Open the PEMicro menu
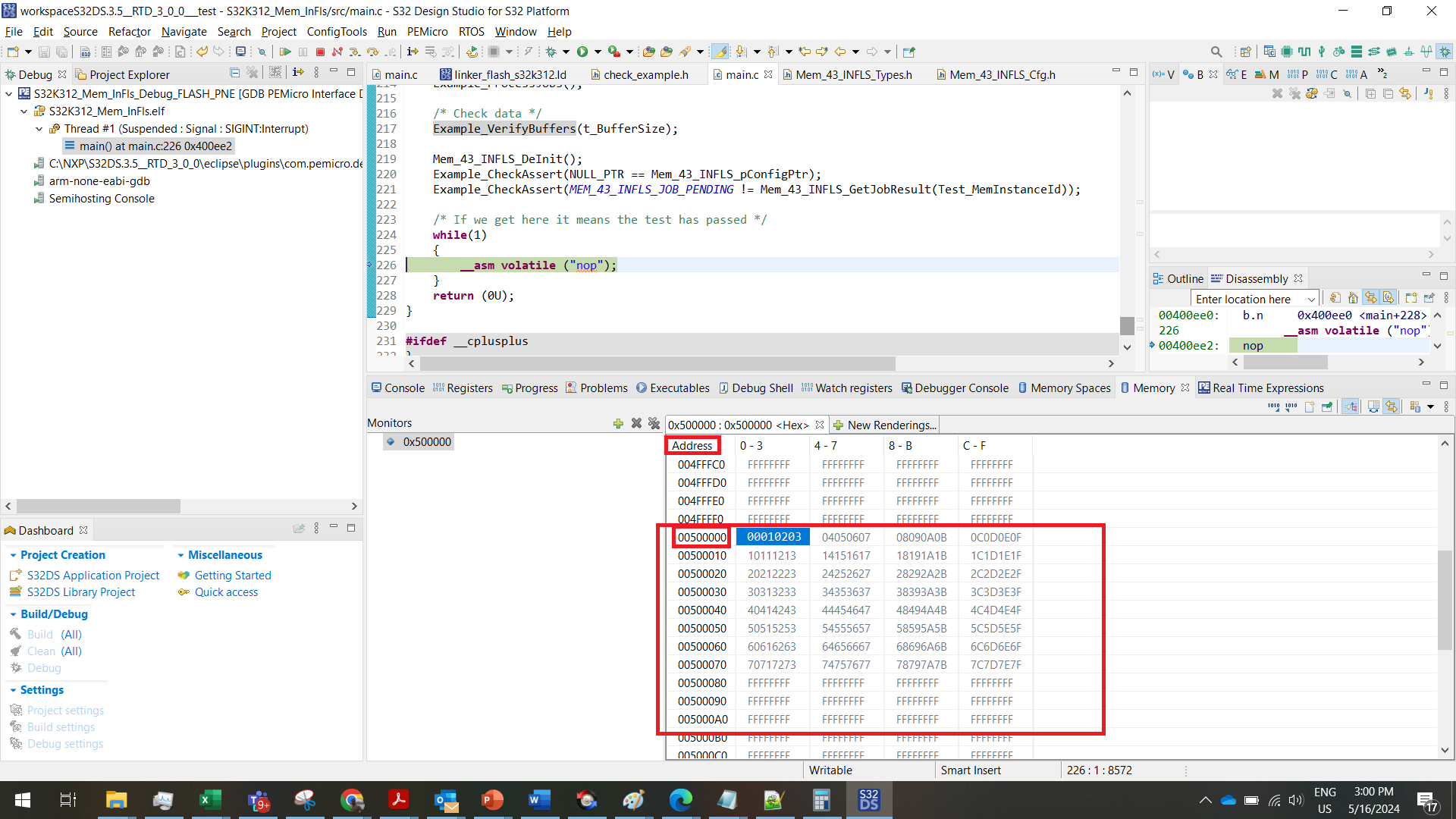This screenshot has width=1456, height=819. coord(427,31)
